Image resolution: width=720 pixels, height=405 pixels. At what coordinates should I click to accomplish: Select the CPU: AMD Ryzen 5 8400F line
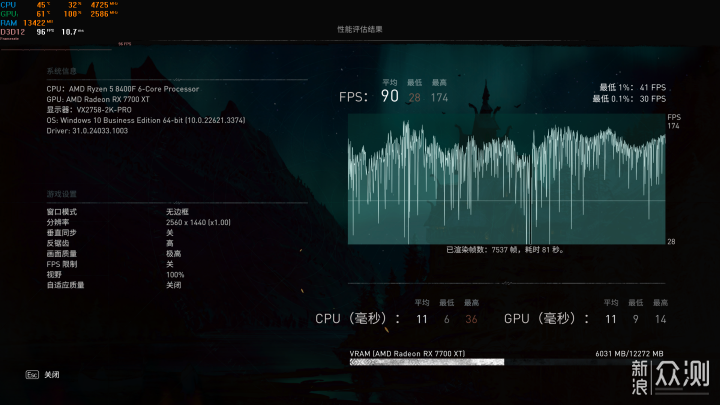[x=123, y=89]
